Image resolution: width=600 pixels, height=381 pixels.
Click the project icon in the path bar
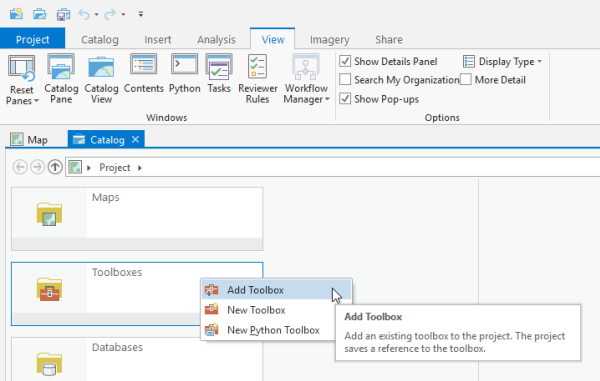point(75,167)
